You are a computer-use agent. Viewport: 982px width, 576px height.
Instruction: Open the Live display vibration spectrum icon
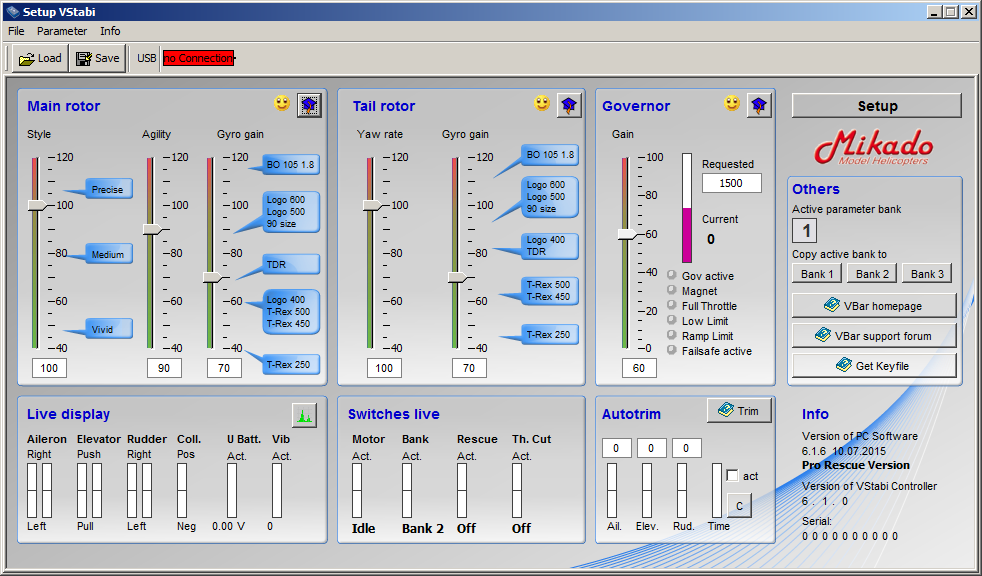pyautogui.click(x=304, y=414)
